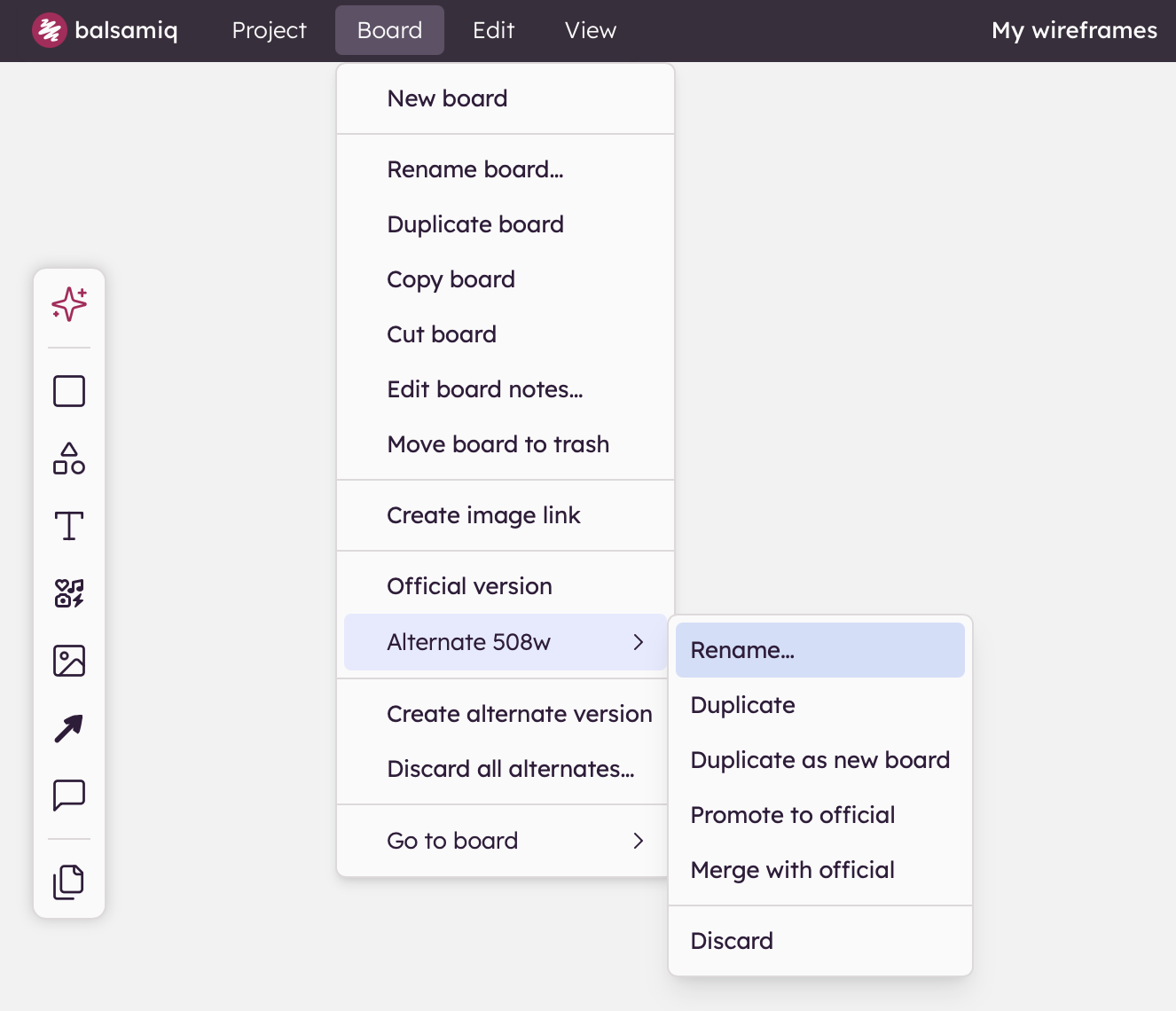Screen dimensions: 1176x1011
Task: Open the AI sparkle assistant tool
Action: click(69, 304)
